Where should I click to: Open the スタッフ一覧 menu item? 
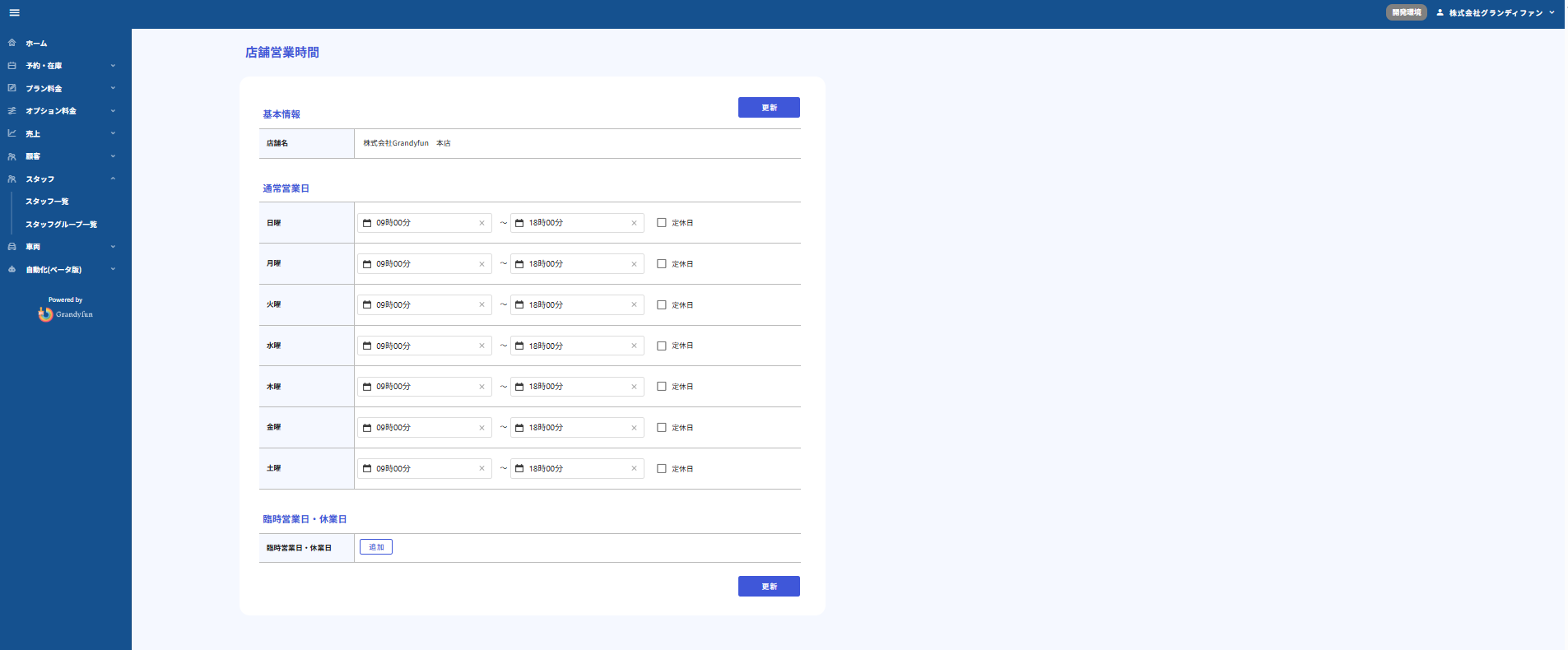[47, 202]
